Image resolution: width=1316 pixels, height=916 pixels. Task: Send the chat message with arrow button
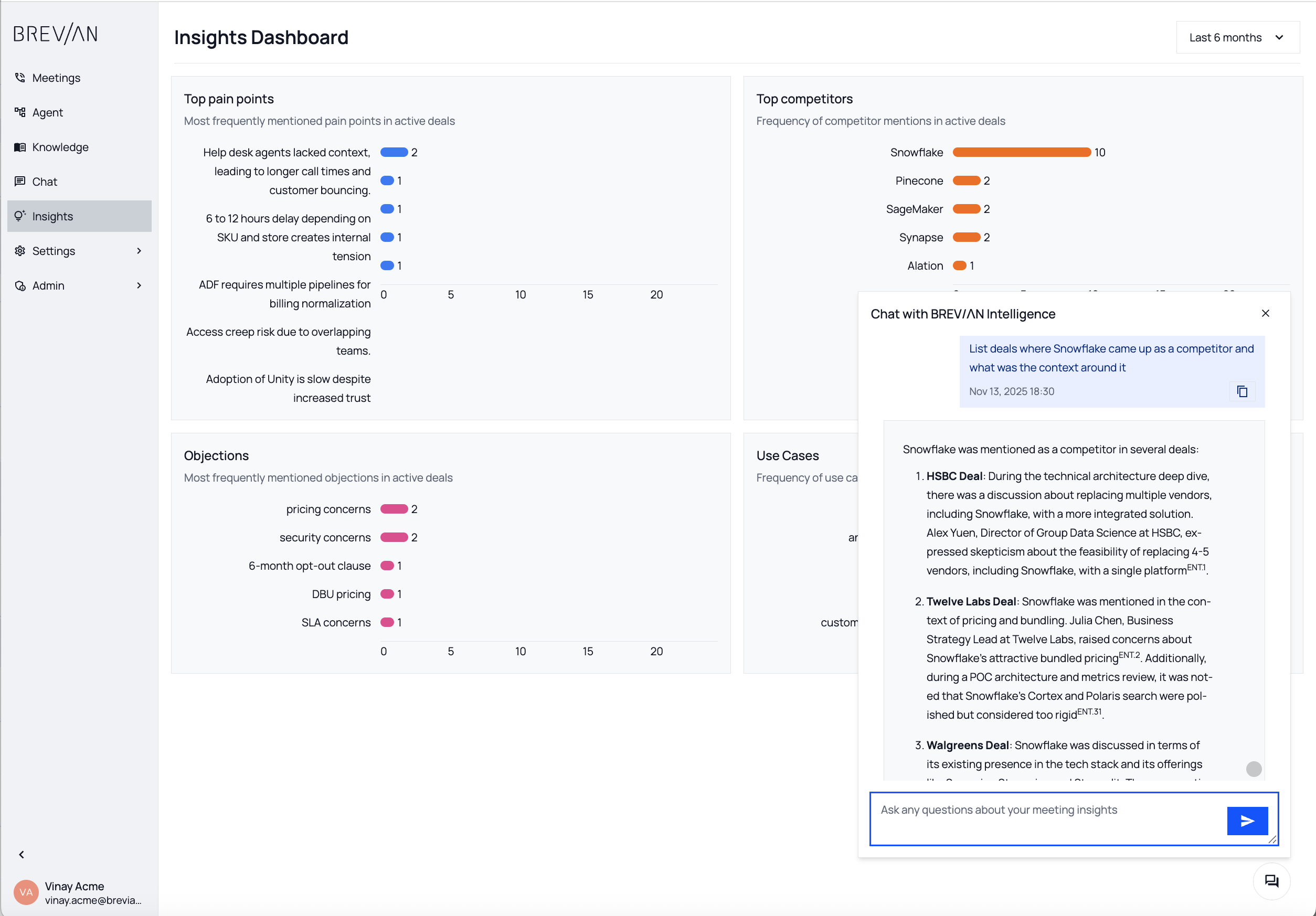pos(1247,821)
